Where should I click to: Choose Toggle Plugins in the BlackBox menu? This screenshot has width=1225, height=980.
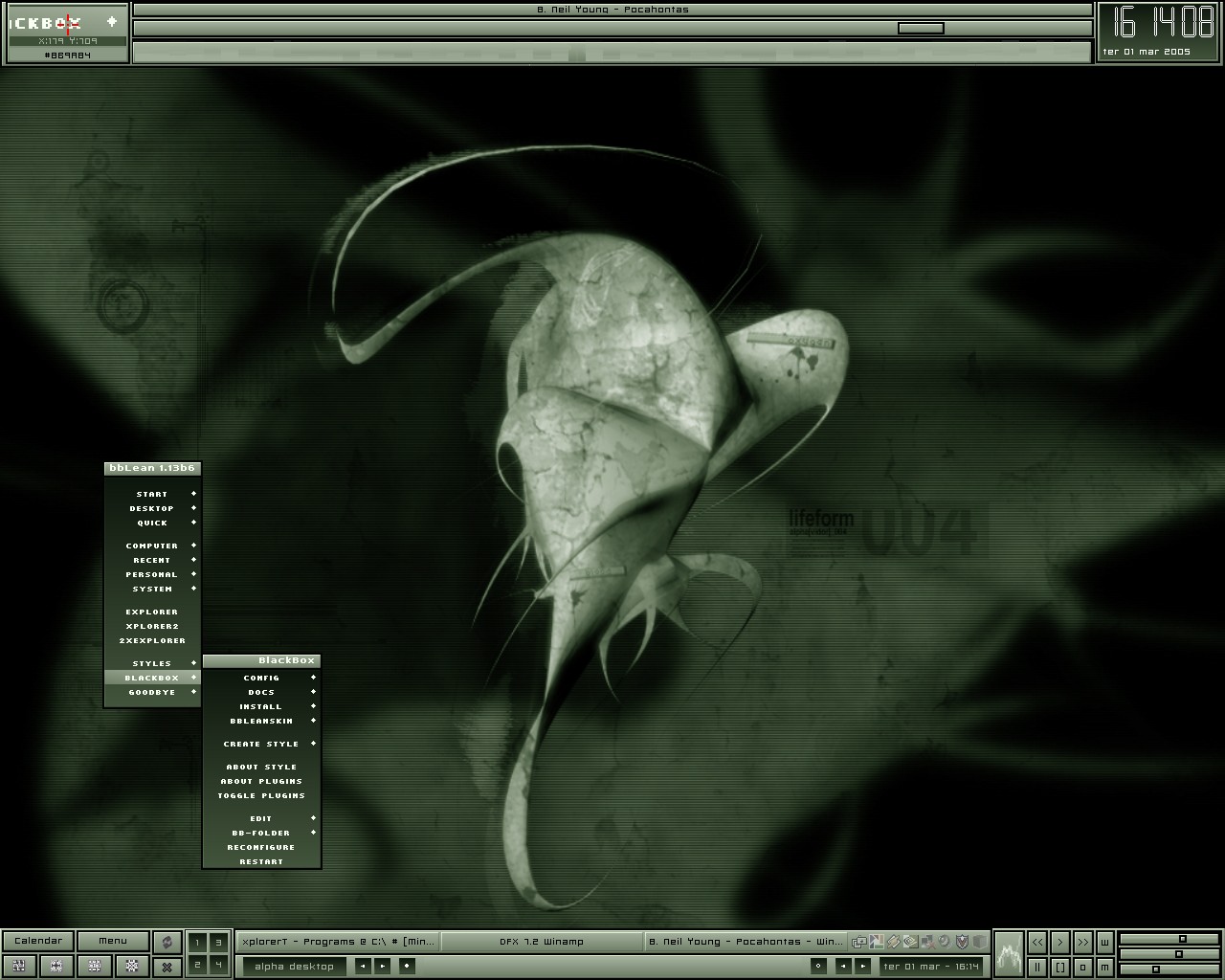point(261,795)
